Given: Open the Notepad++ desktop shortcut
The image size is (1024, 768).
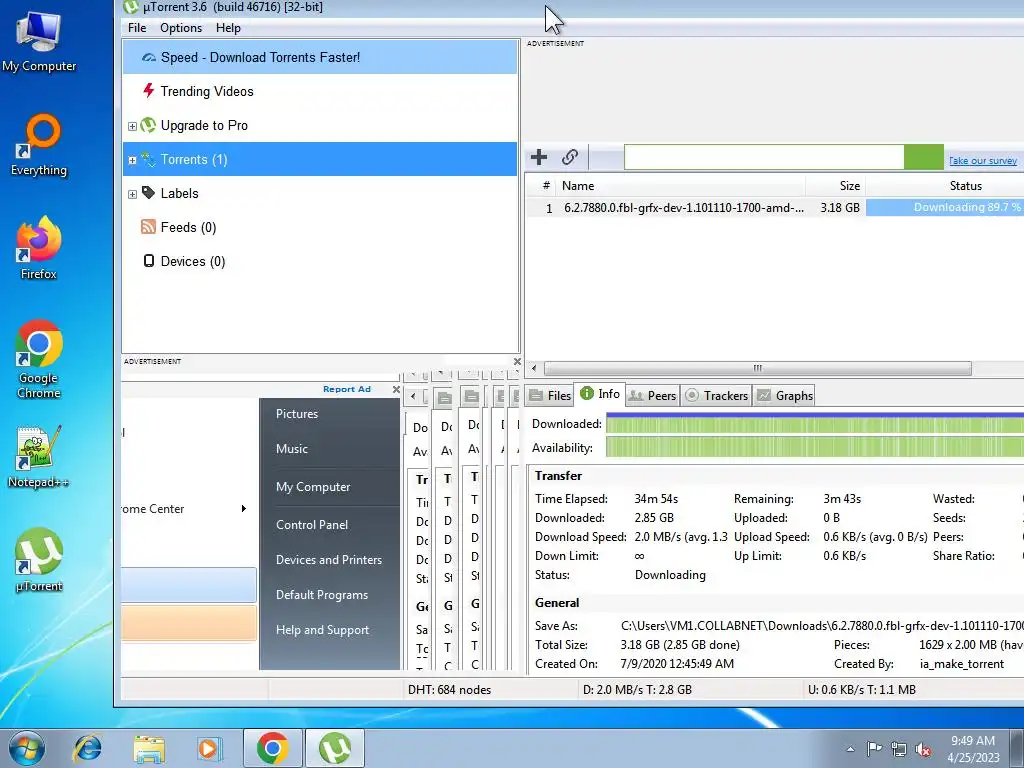Looking at the screenshot, I should coord(39,457).
